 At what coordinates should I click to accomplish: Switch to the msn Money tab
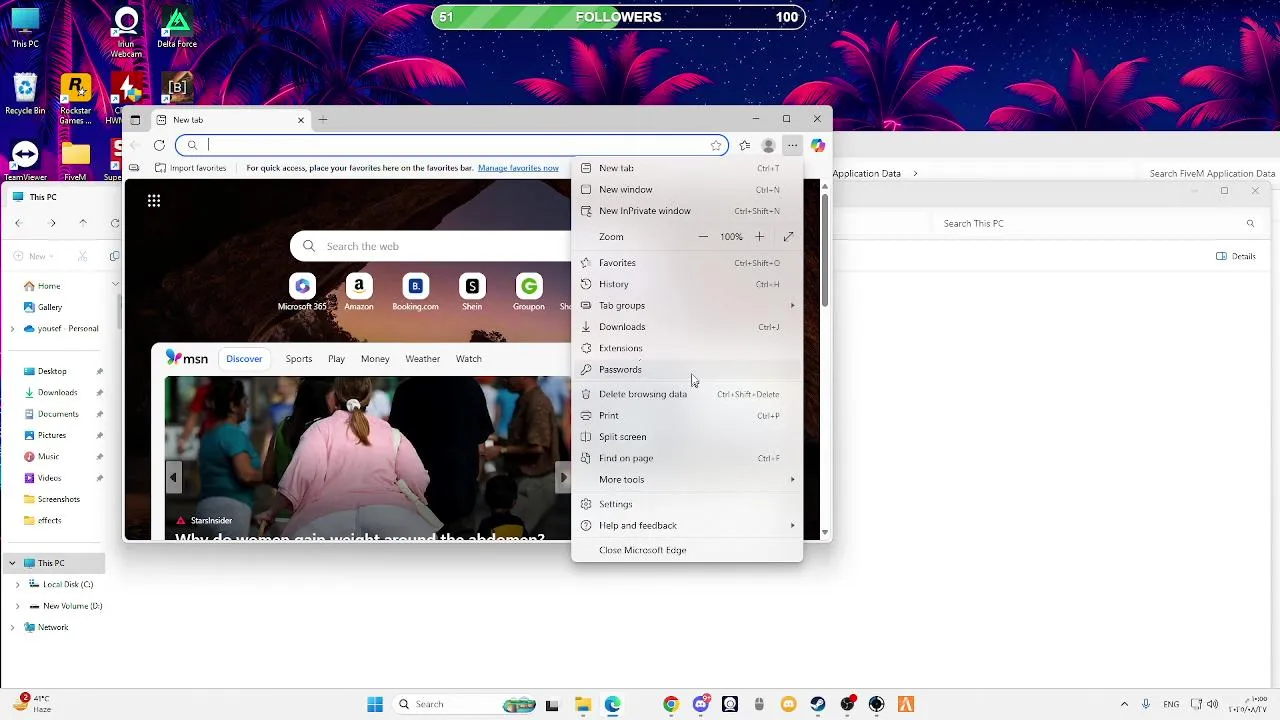(375, 359)
